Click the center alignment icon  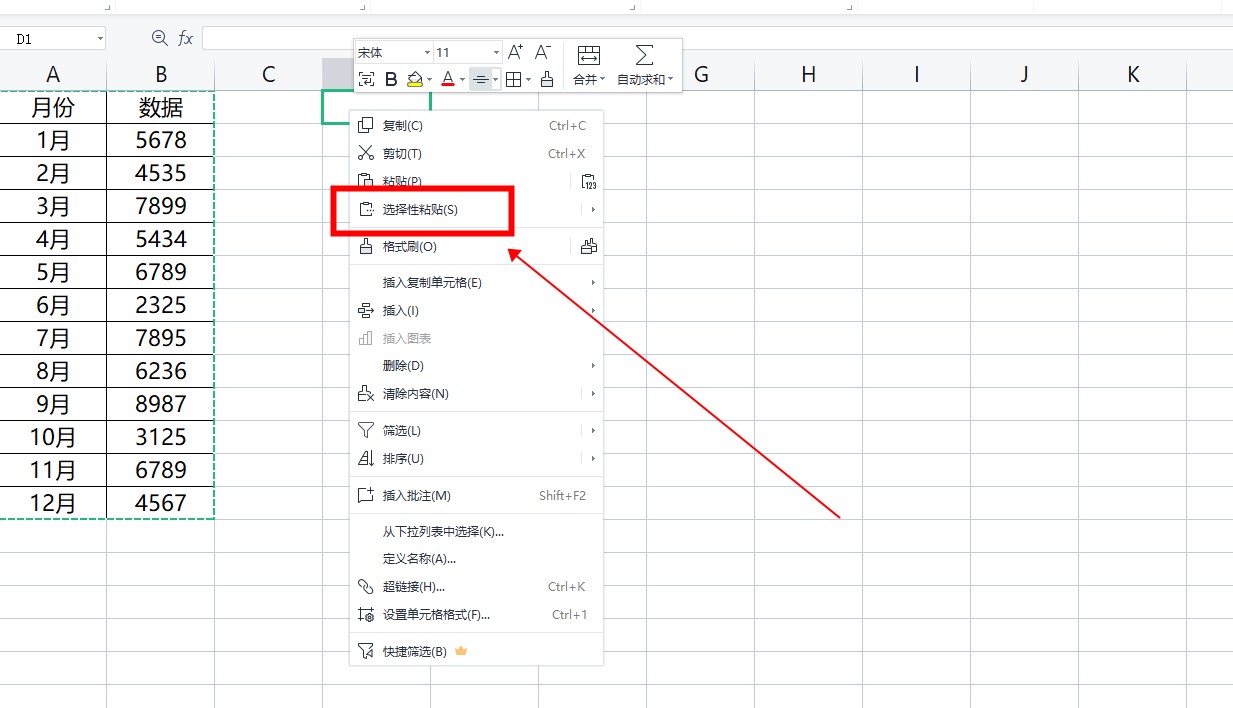pyautogui.click(x=480, y=79)
